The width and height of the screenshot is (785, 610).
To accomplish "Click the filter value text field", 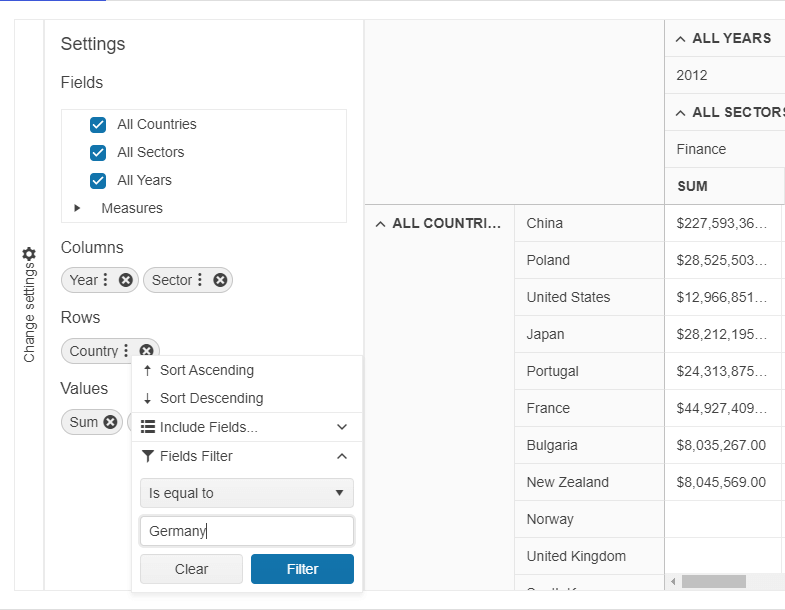I will click(247, 531).
